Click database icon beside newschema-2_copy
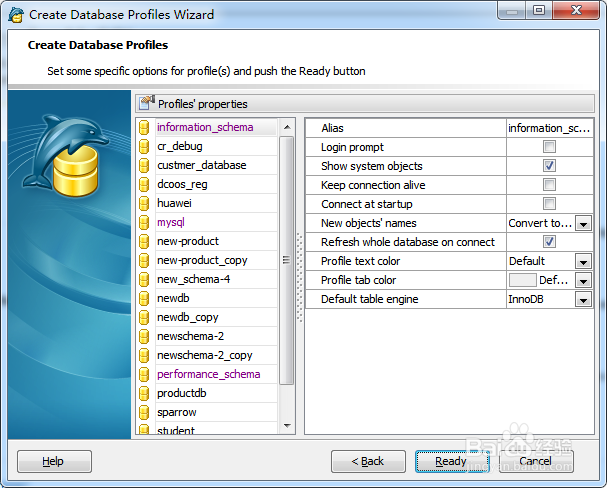 144,355
